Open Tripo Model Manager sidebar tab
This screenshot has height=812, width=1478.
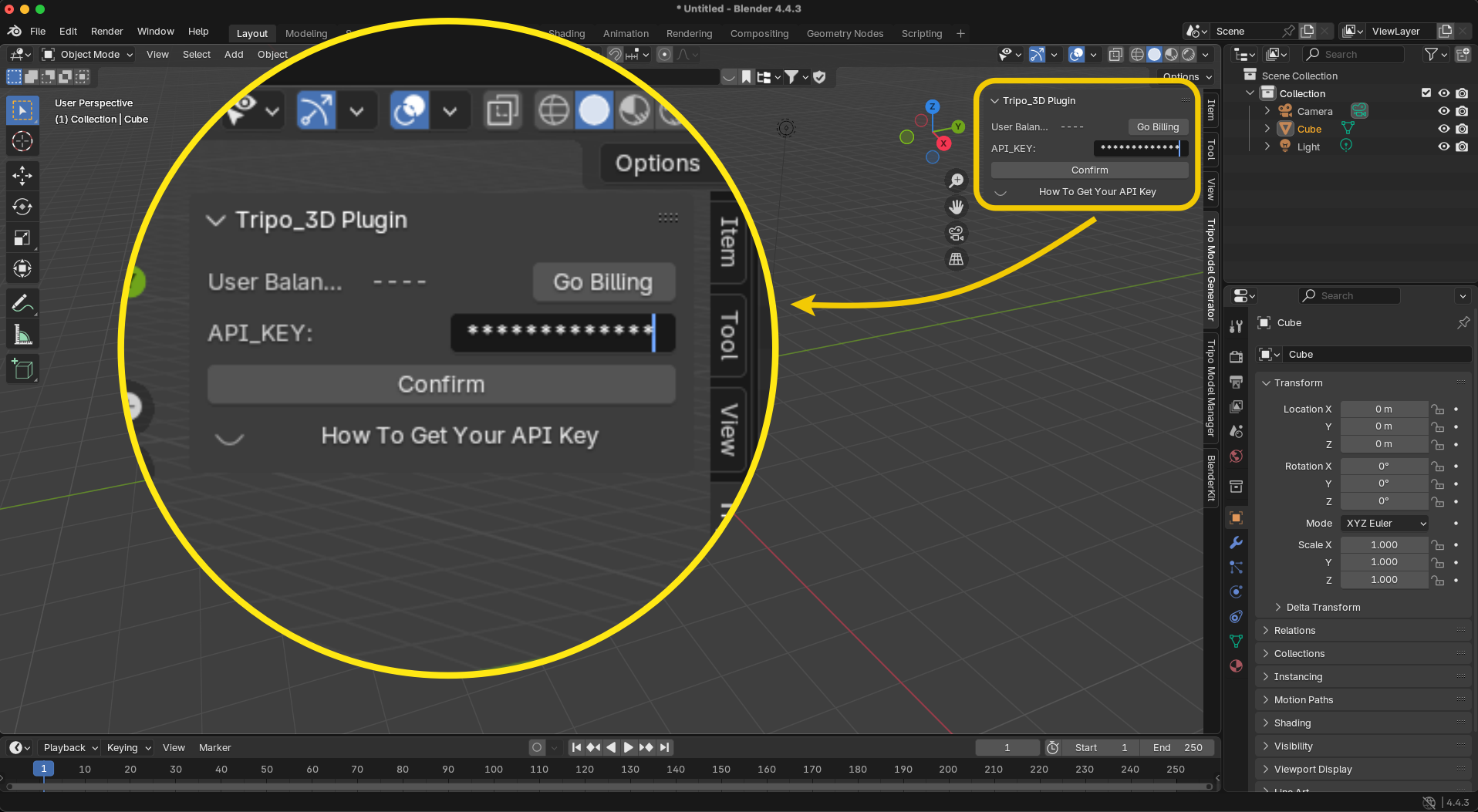1211,388
